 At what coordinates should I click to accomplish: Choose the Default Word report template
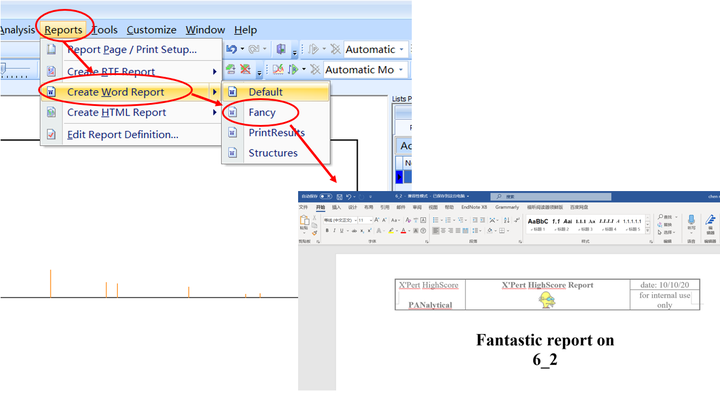[276, 92]
